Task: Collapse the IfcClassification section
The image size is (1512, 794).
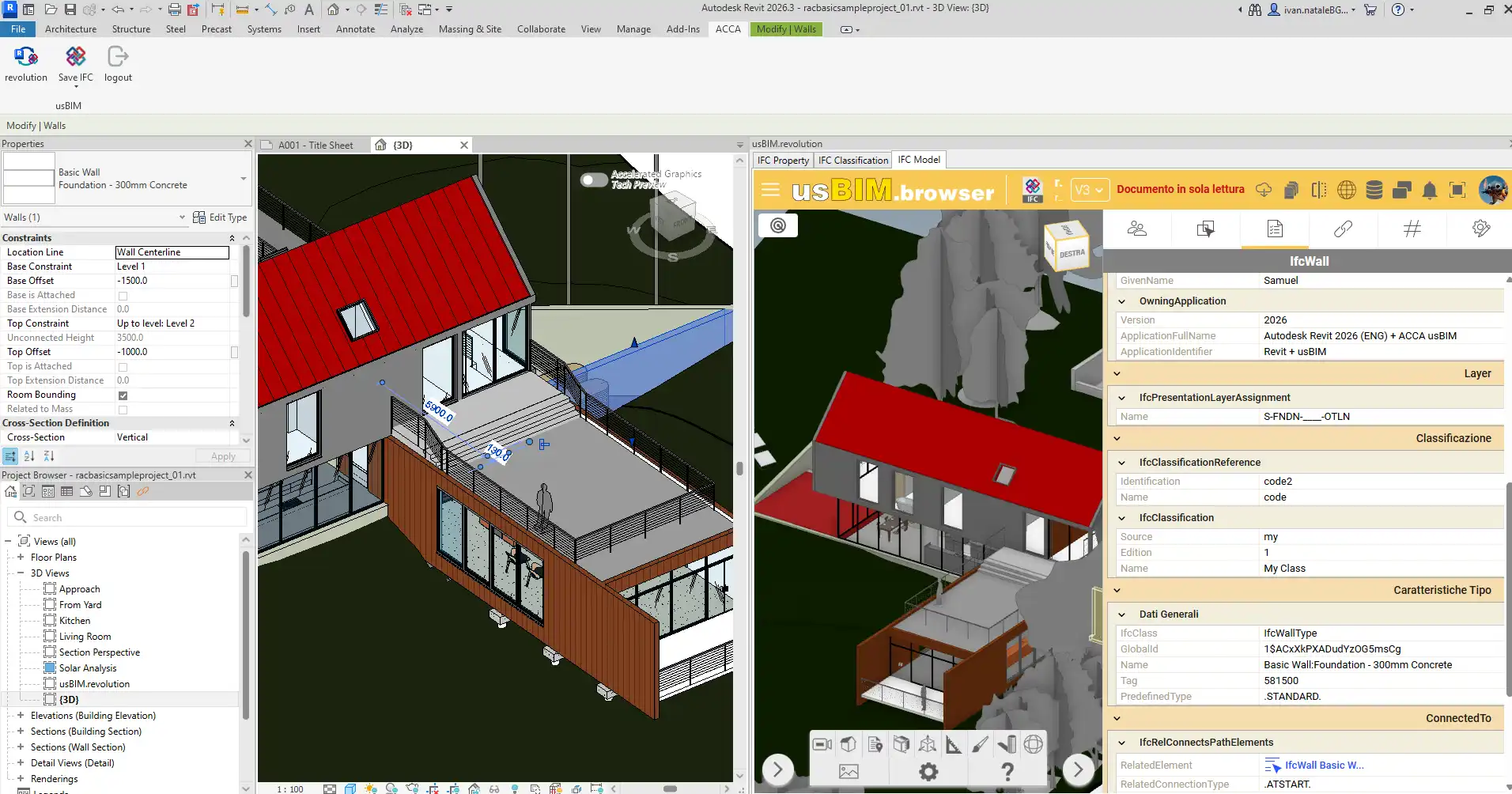Action: (1121, 518)
